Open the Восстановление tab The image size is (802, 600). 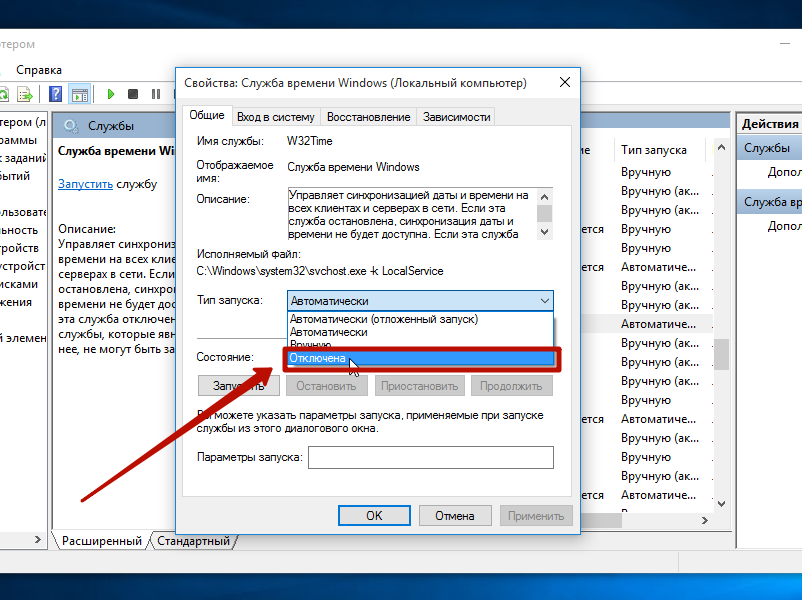[368, 117]
